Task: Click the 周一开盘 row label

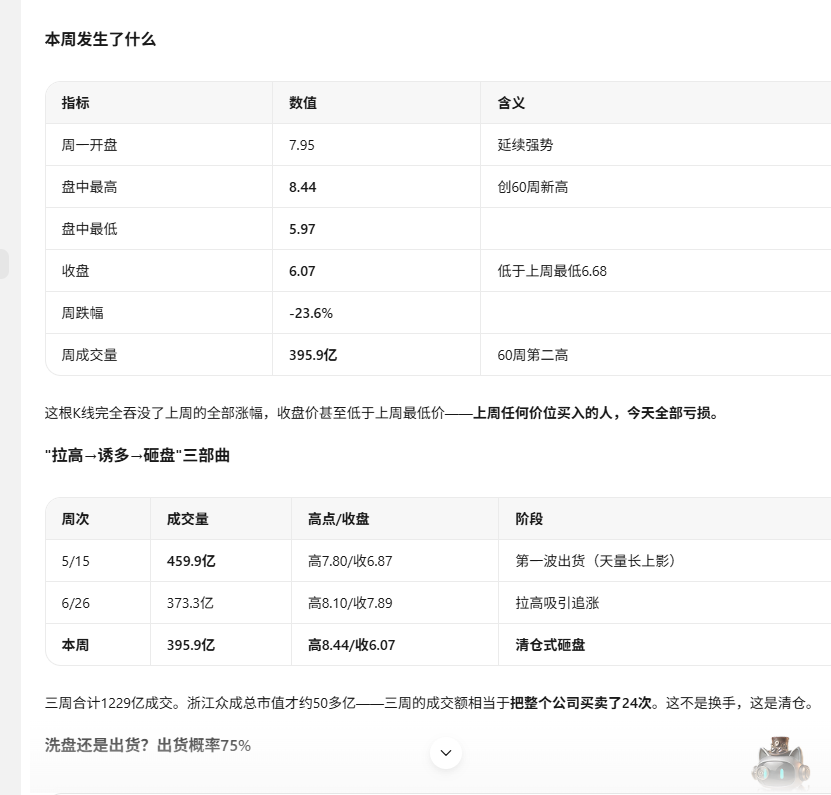Action: 89,145
